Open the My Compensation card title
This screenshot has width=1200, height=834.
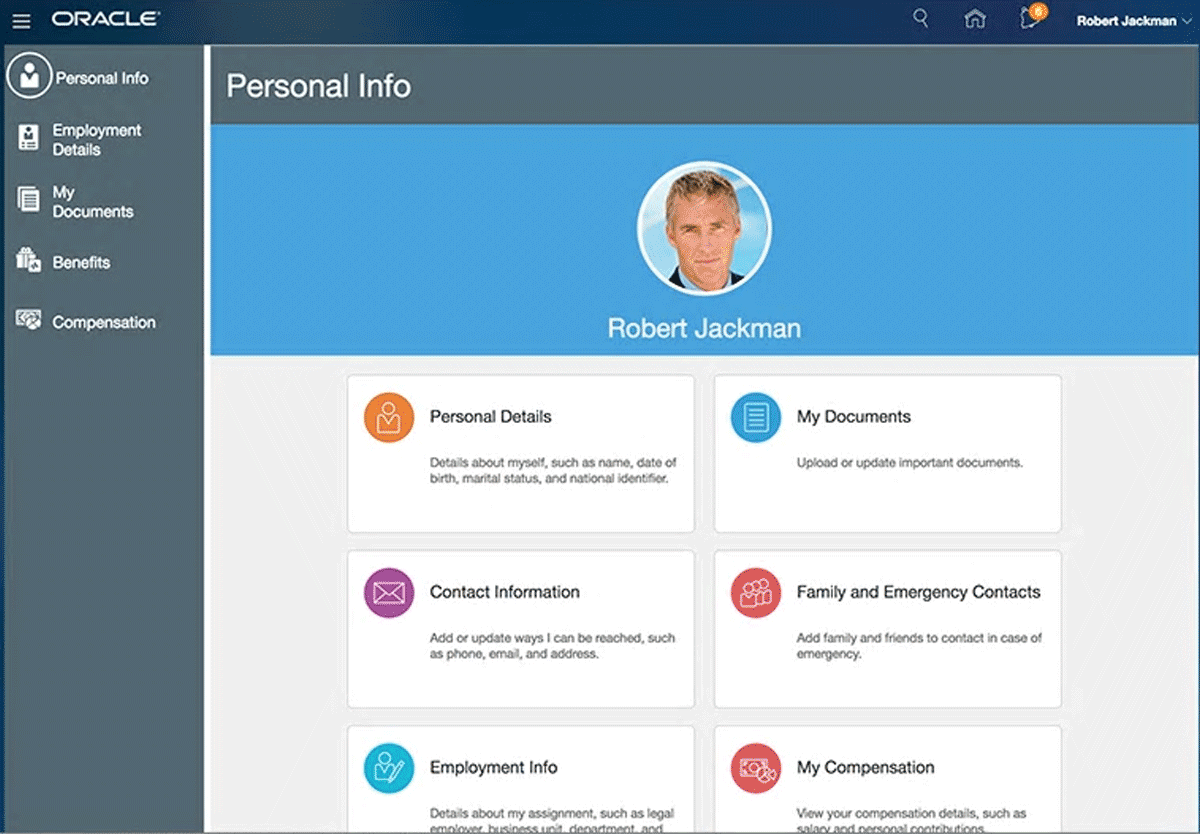[866, 767]
